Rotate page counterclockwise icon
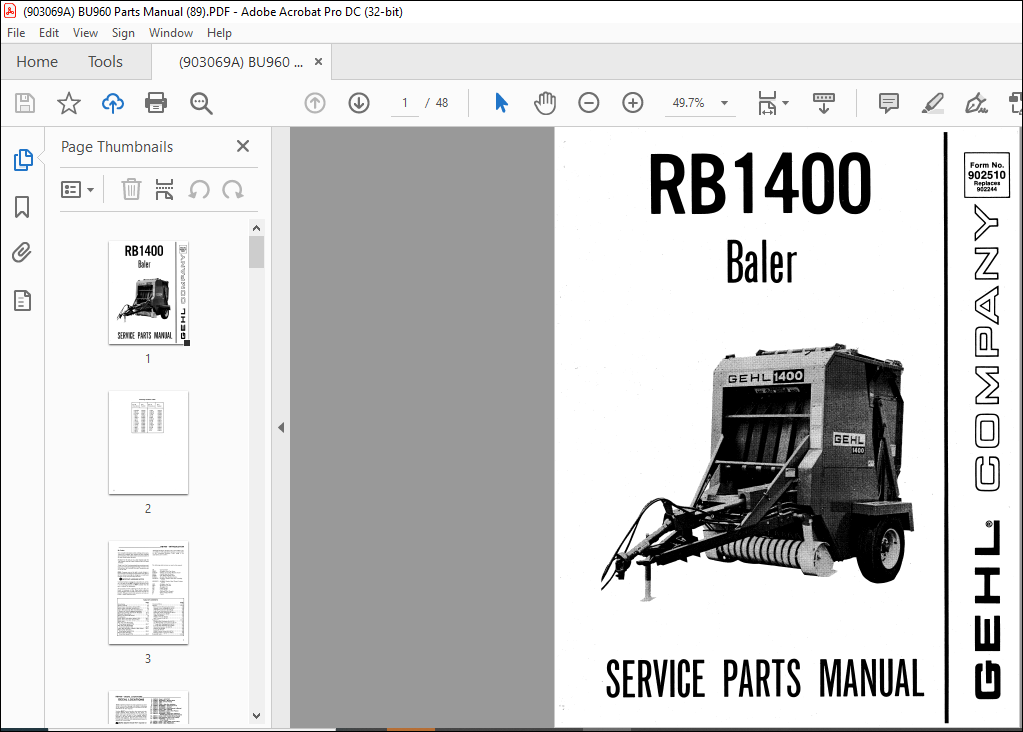1023x732 pixels. coord(199,190)
